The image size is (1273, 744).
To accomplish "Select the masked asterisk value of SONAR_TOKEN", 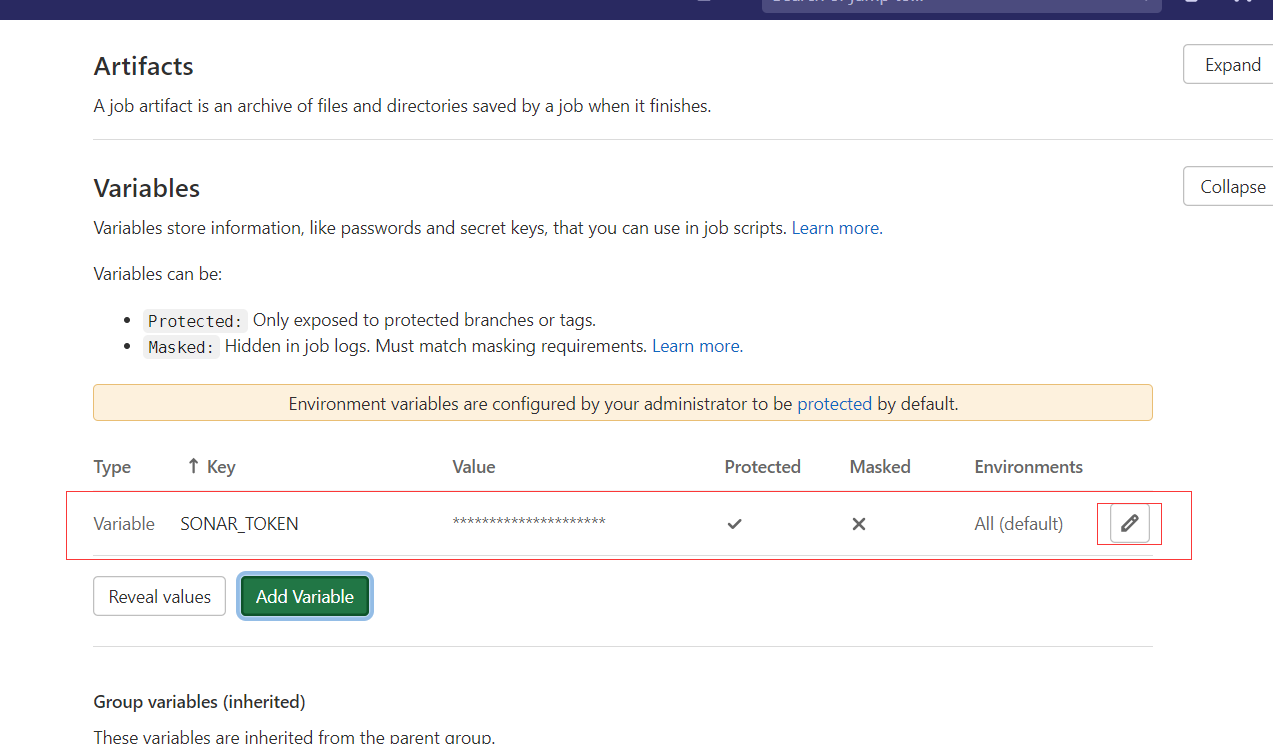I will coord(528,524).
